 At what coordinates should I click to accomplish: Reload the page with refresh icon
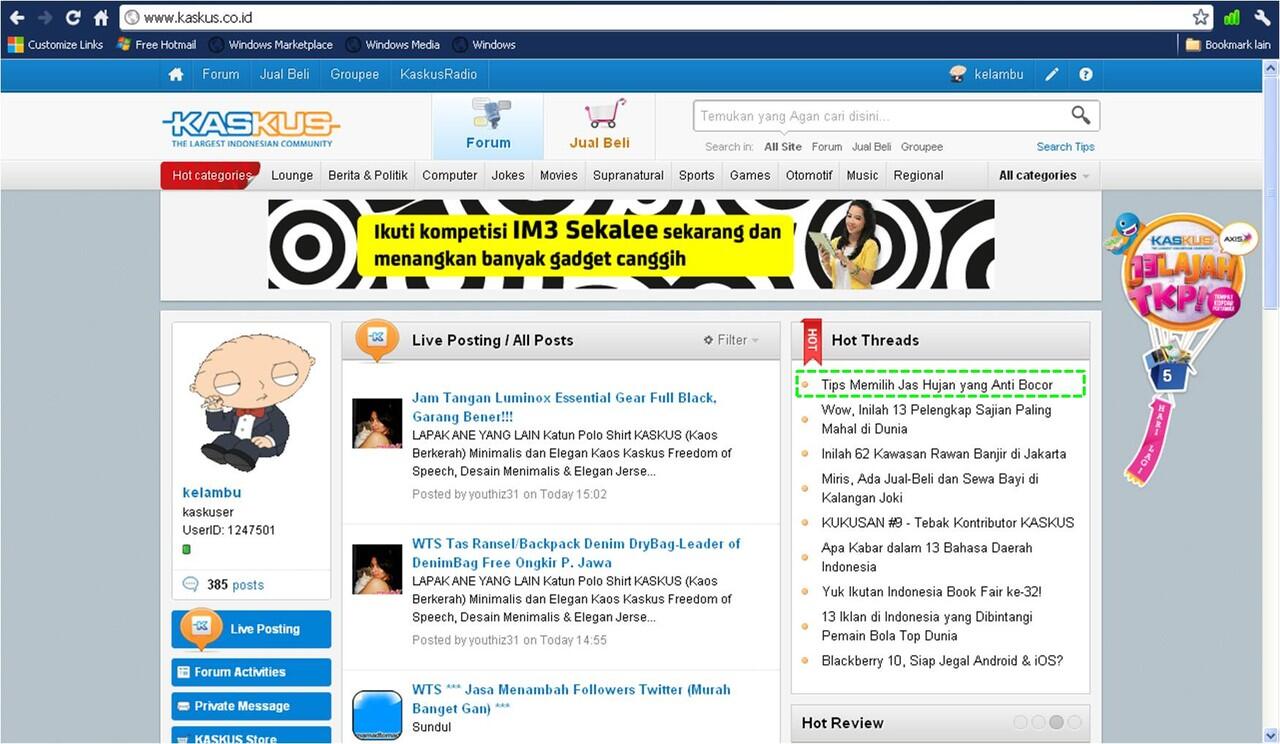73,17
